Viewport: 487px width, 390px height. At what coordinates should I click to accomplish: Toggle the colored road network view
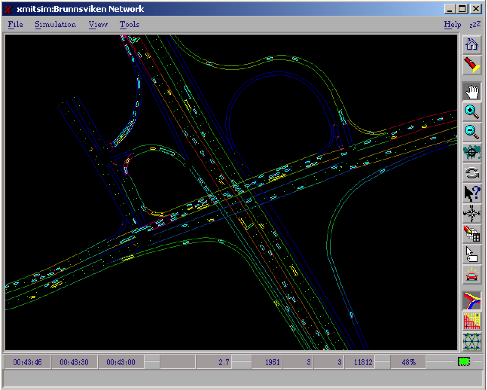point(472,301)
